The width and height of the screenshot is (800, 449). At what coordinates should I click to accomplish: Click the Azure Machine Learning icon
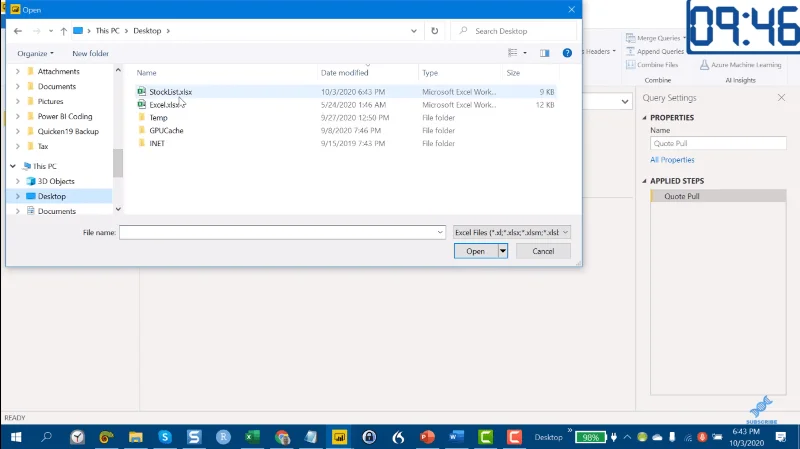704,65
